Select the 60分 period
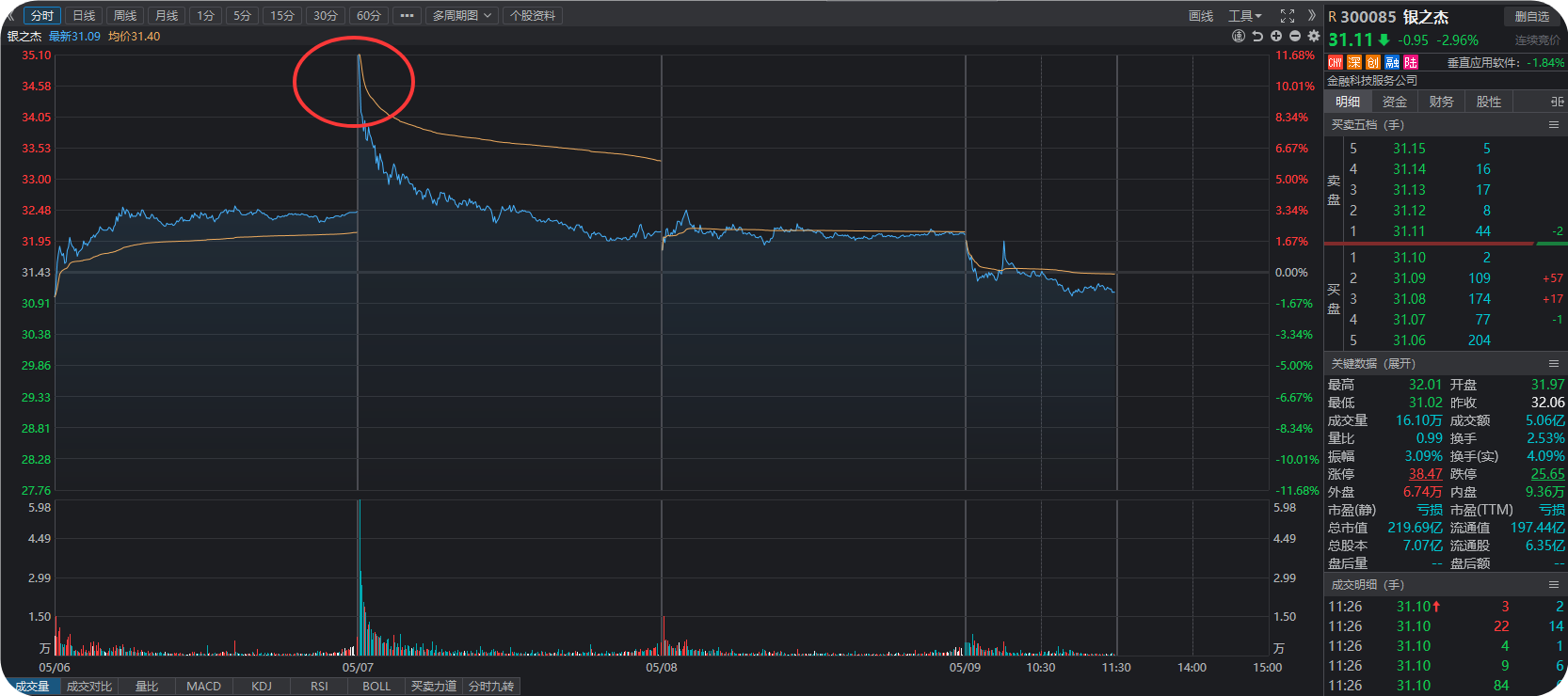This screenshot has height=696, width=1568. [369, 15]
